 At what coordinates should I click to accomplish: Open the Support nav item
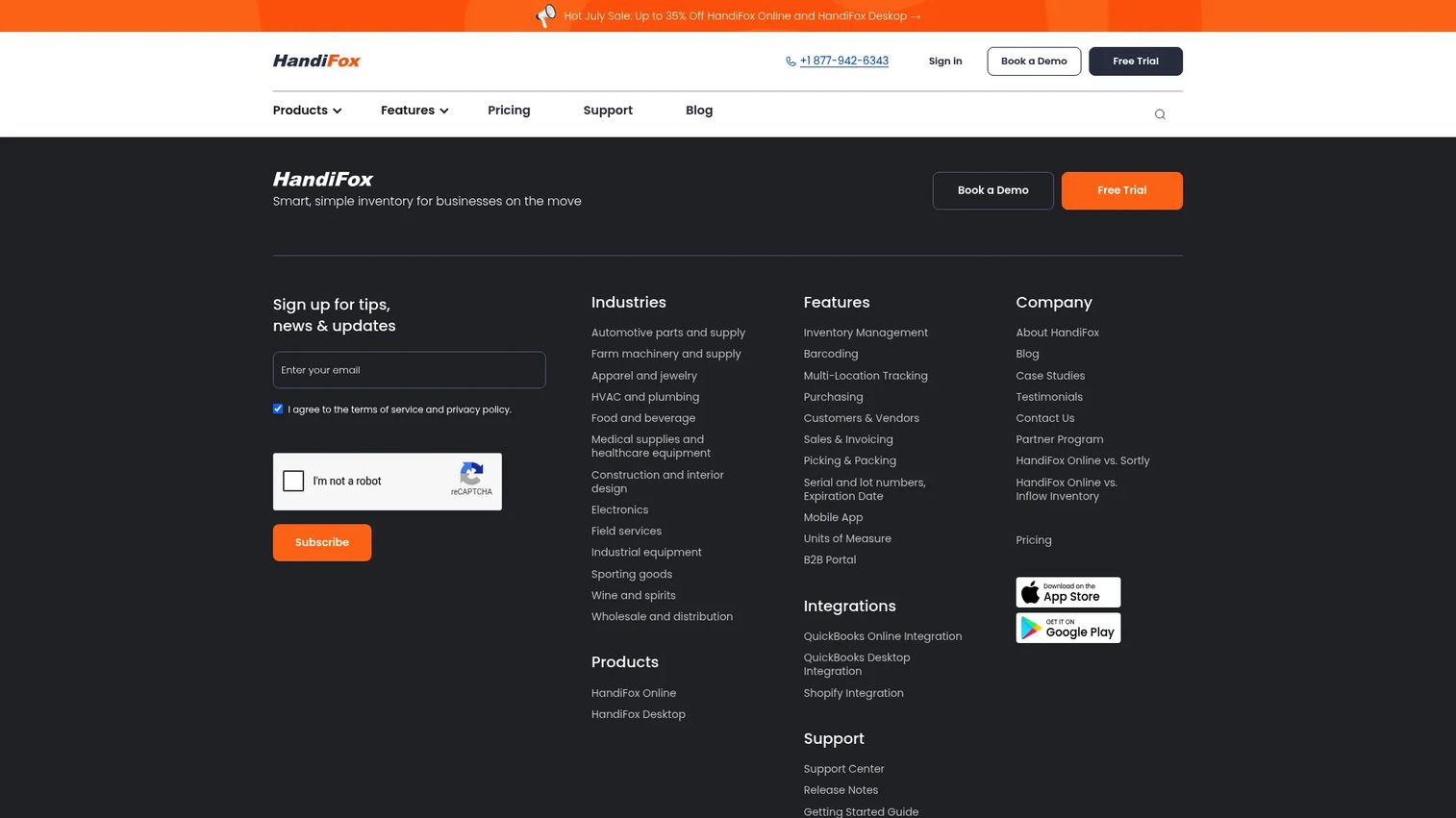pos(608,111)
